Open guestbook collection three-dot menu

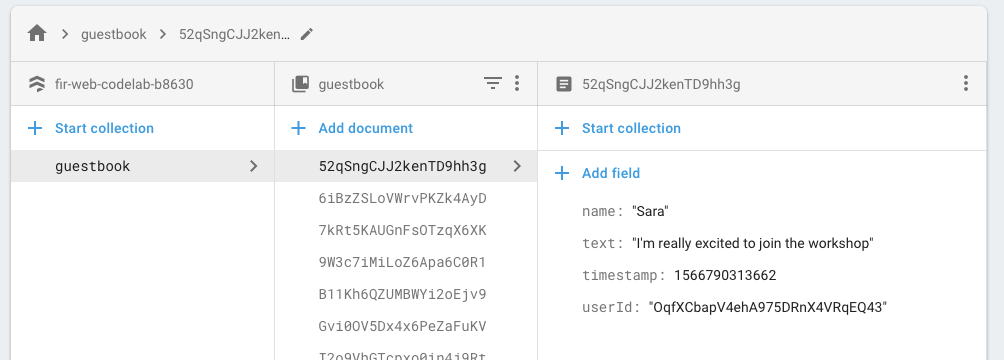point(517,83)
